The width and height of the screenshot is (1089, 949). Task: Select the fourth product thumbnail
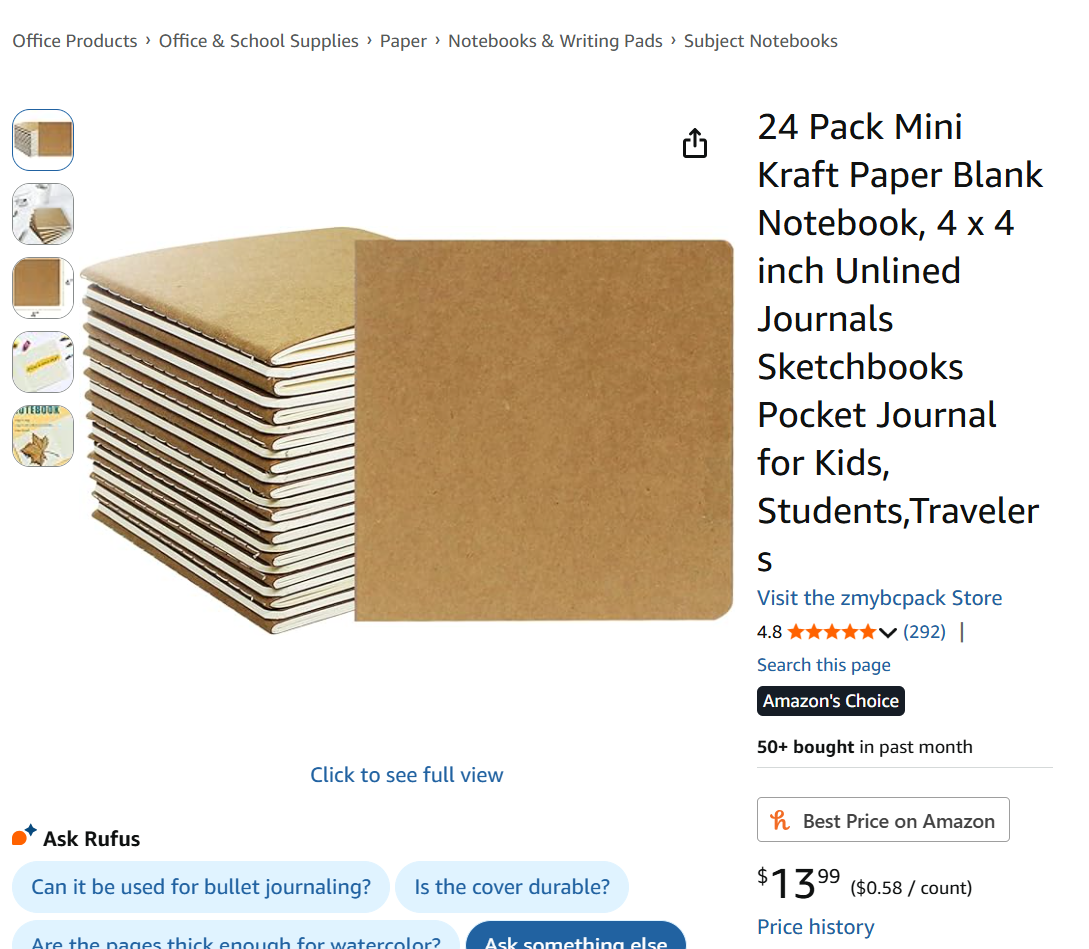pyautogui.click(x=43, y=362)
